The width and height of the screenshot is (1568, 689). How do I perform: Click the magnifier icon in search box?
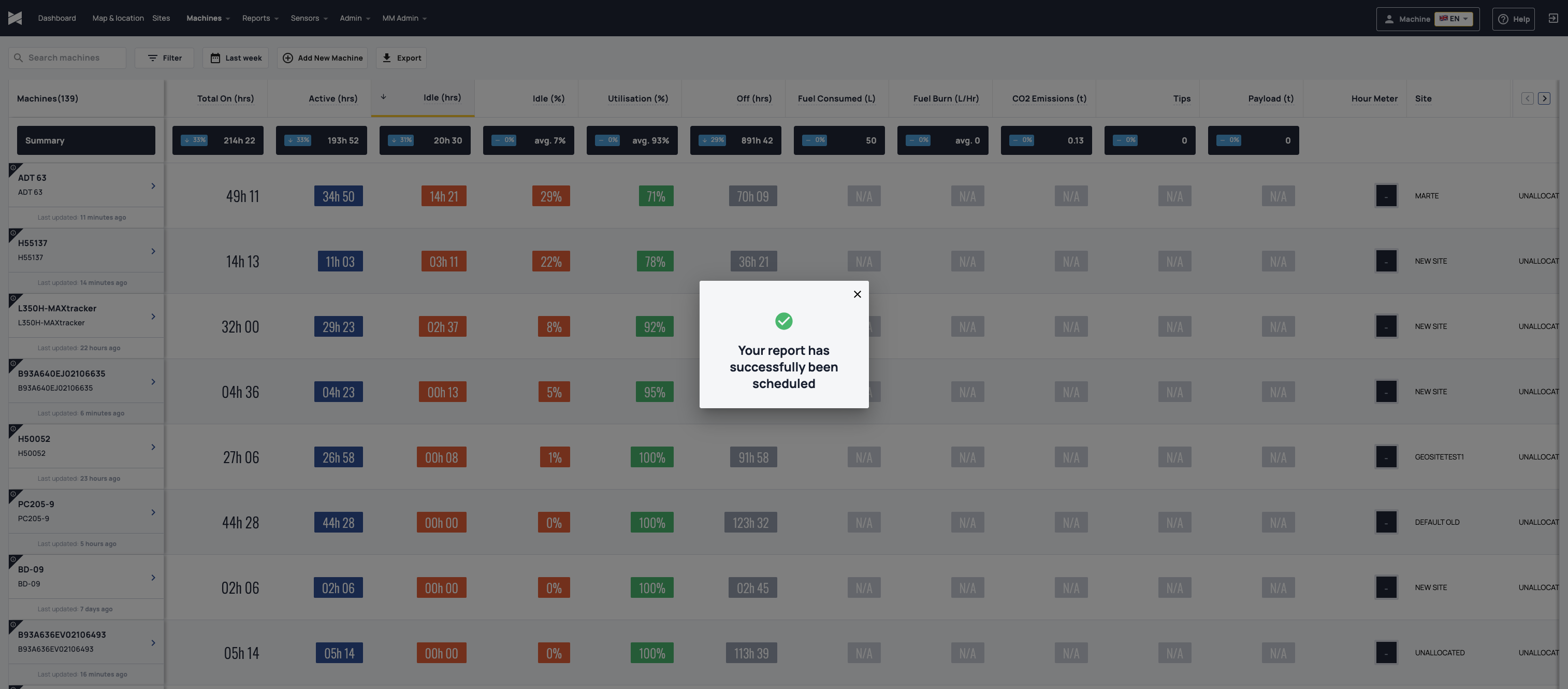click(18, 58)
